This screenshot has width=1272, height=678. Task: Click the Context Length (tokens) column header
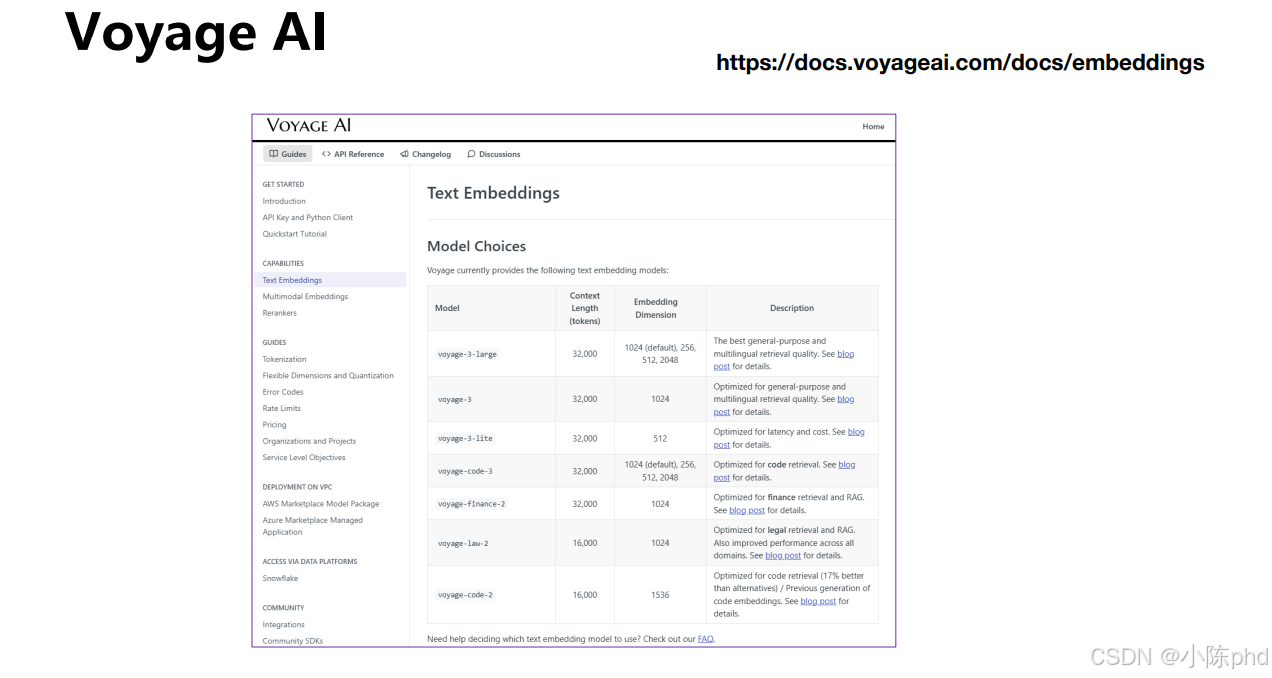pos(585,308)
